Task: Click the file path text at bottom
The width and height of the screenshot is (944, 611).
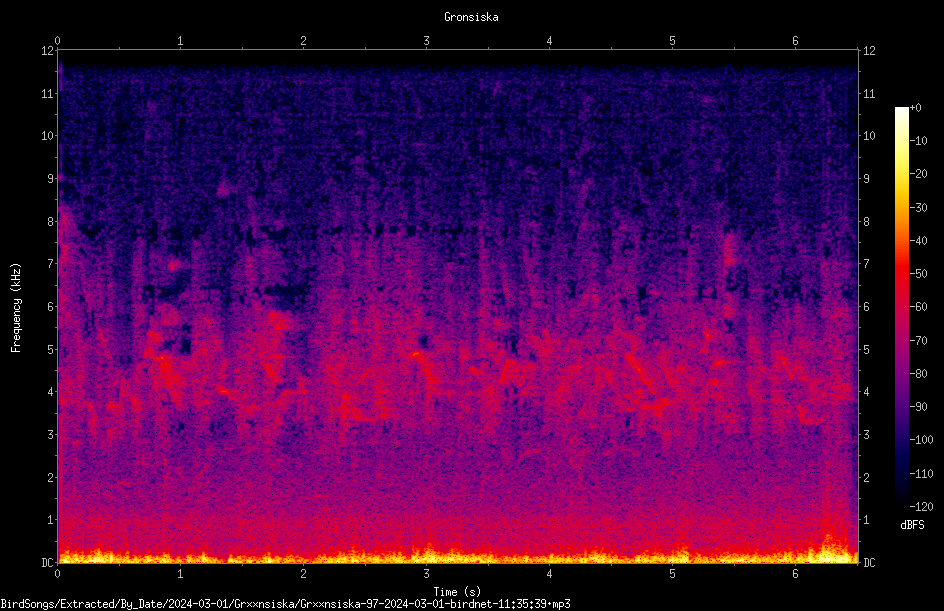Action: (285, 604)
